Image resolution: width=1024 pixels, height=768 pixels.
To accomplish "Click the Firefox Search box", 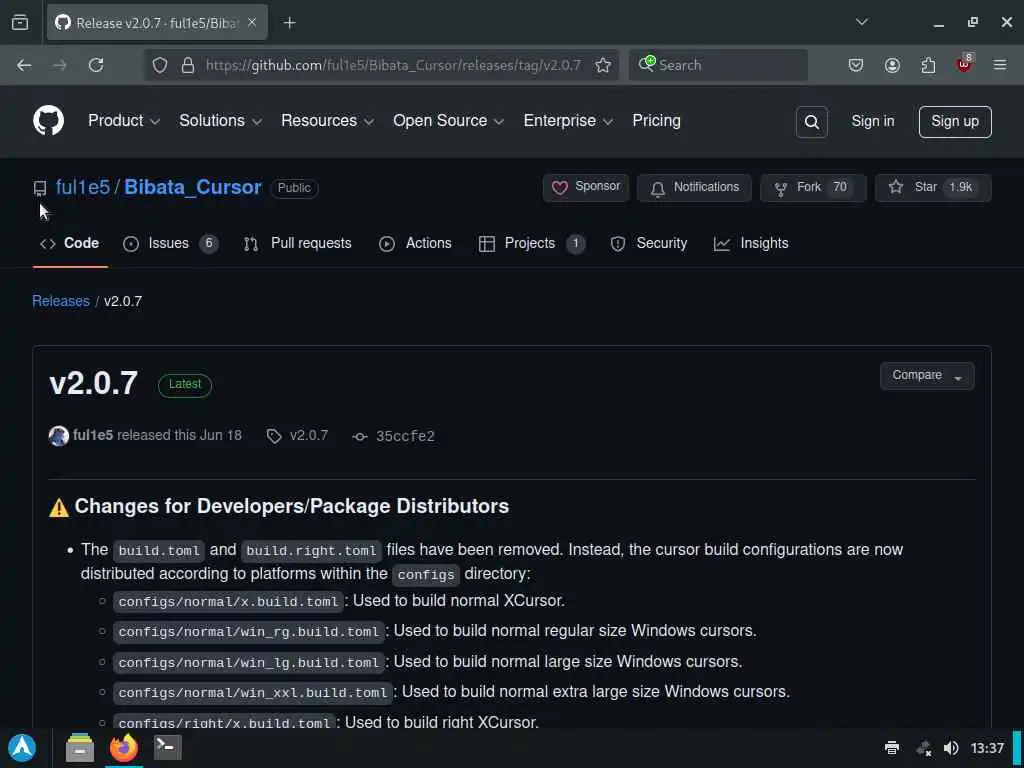I will click(718, 65).
